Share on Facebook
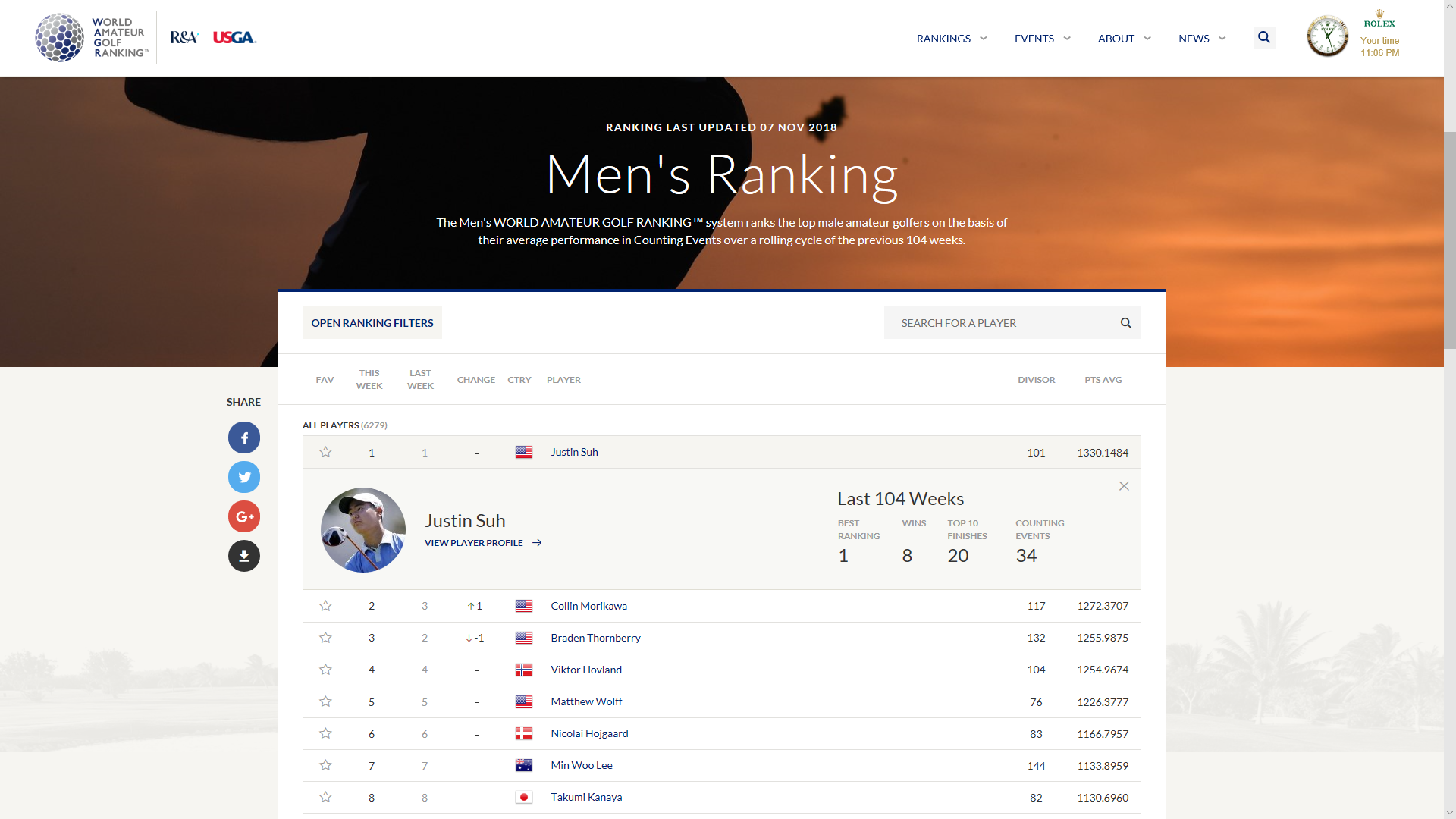Image resolution: width=1456 pixels, height=819 pixels. 244,438
